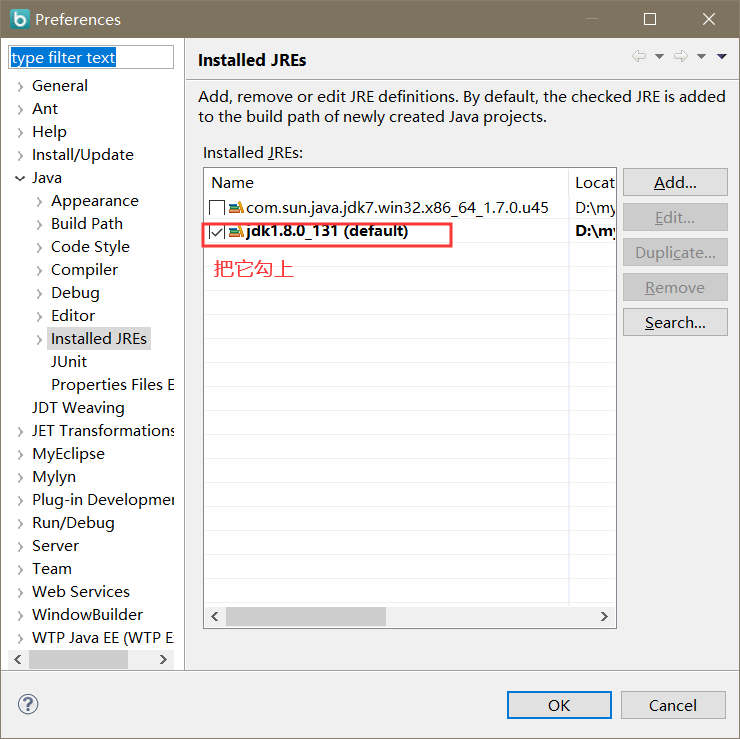Expand the Debug subnode arrow
This screenshot has width=740, height=739.
coord(39,294)
